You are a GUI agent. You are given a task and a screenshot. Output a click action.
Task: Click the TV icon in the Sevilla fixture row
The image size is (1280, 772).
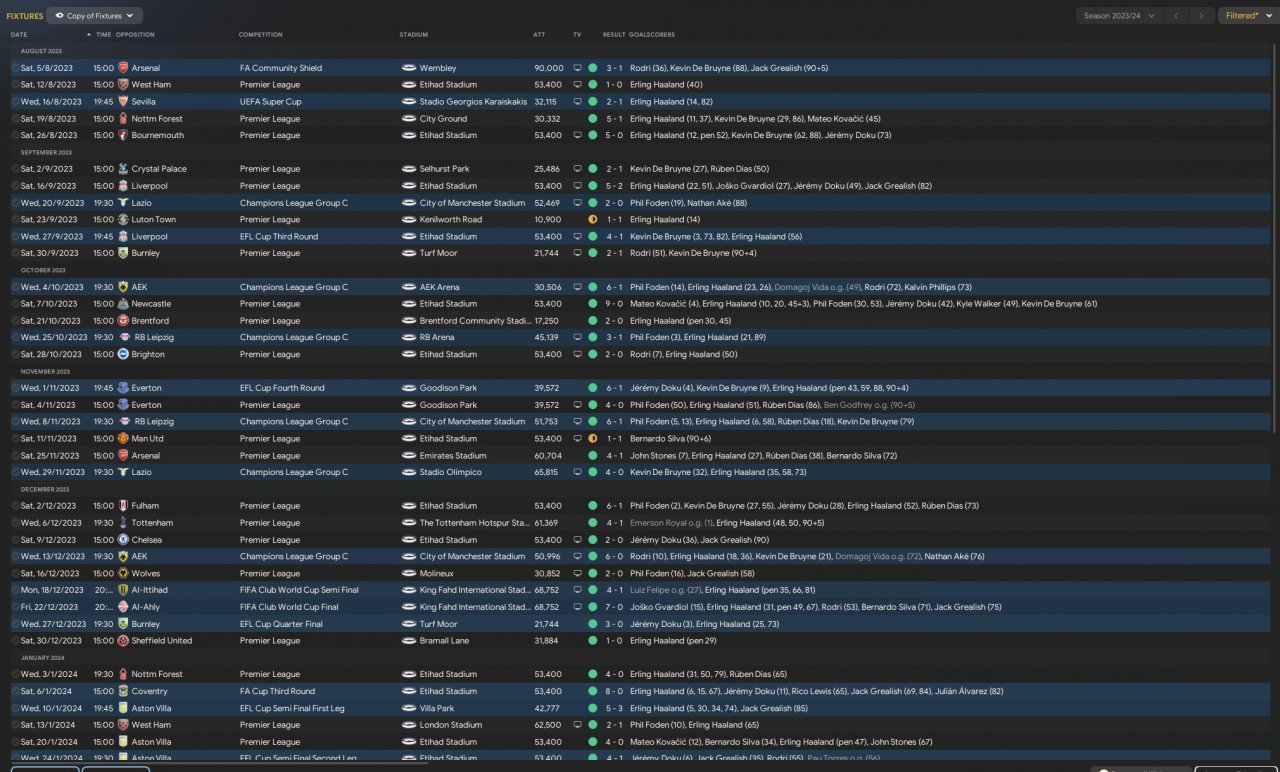click(x=577, y=102)
